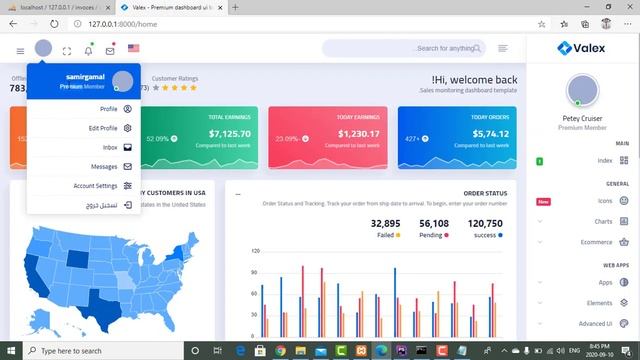Choose Edit Profile in the dropdown
This screenshot has height=360, width=640.
pyautogui.click(x=84, y=128)
